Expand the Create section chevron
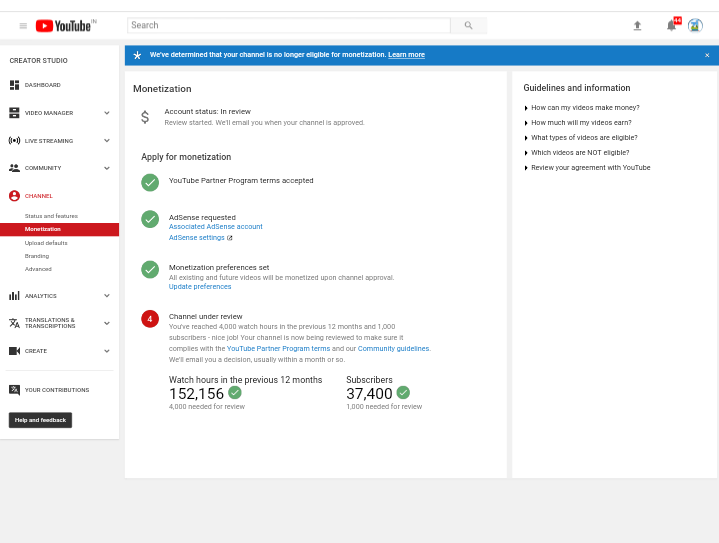 pyautogui.click(x=107, y=351)
